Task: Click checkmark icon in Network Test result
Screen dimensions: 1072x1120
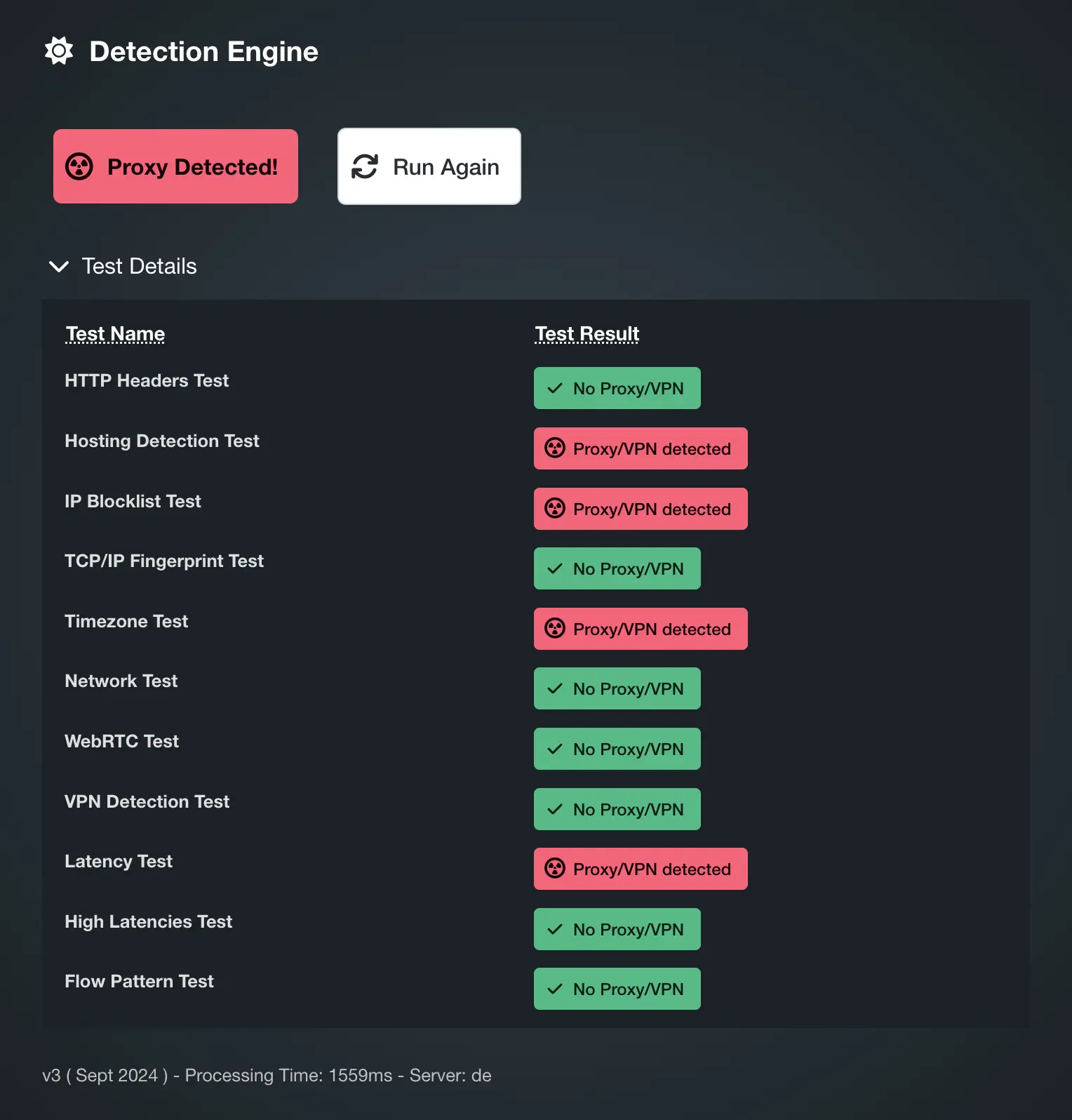Action: pos(555,688)
